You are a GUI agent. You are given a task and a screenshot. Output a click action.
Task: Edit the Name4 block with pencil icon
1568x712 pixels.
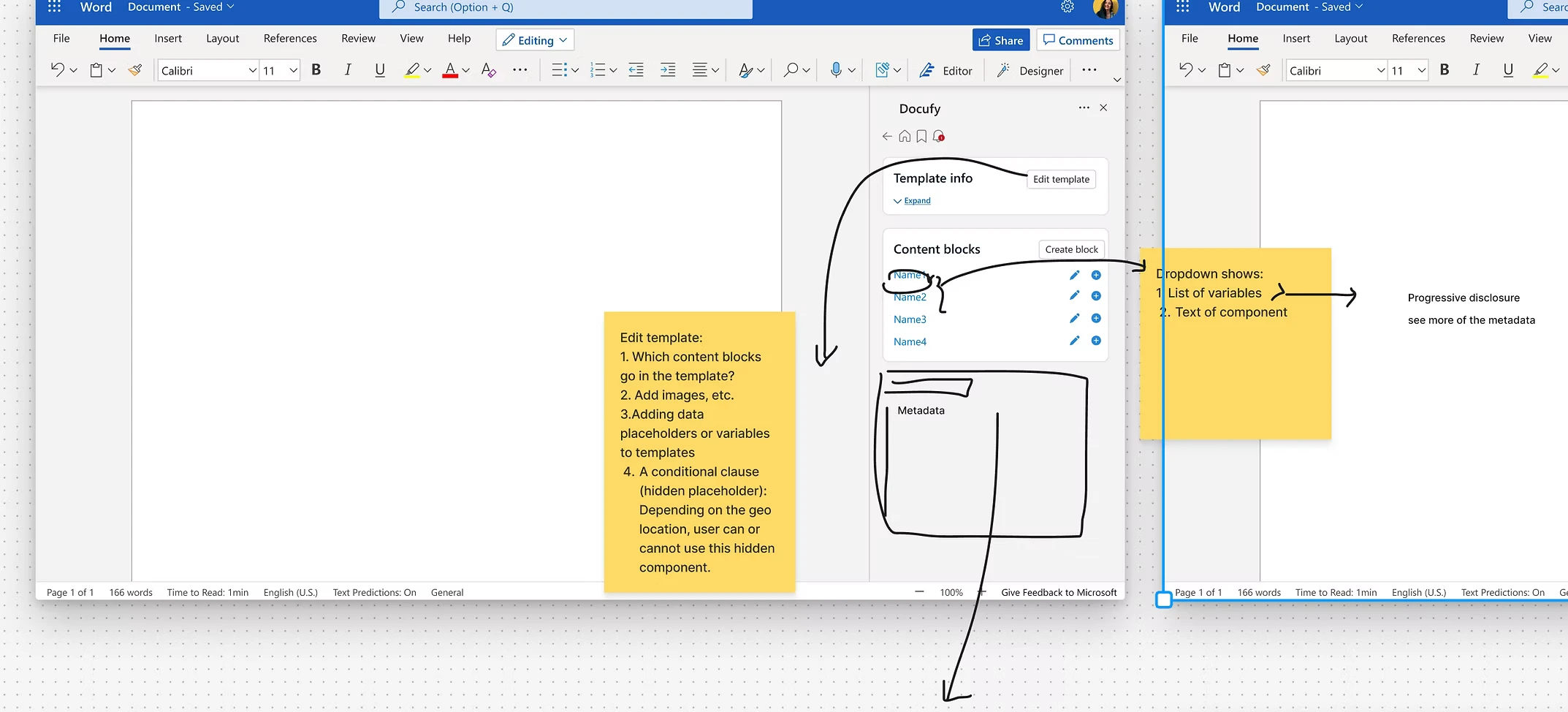pos(1074,341)
